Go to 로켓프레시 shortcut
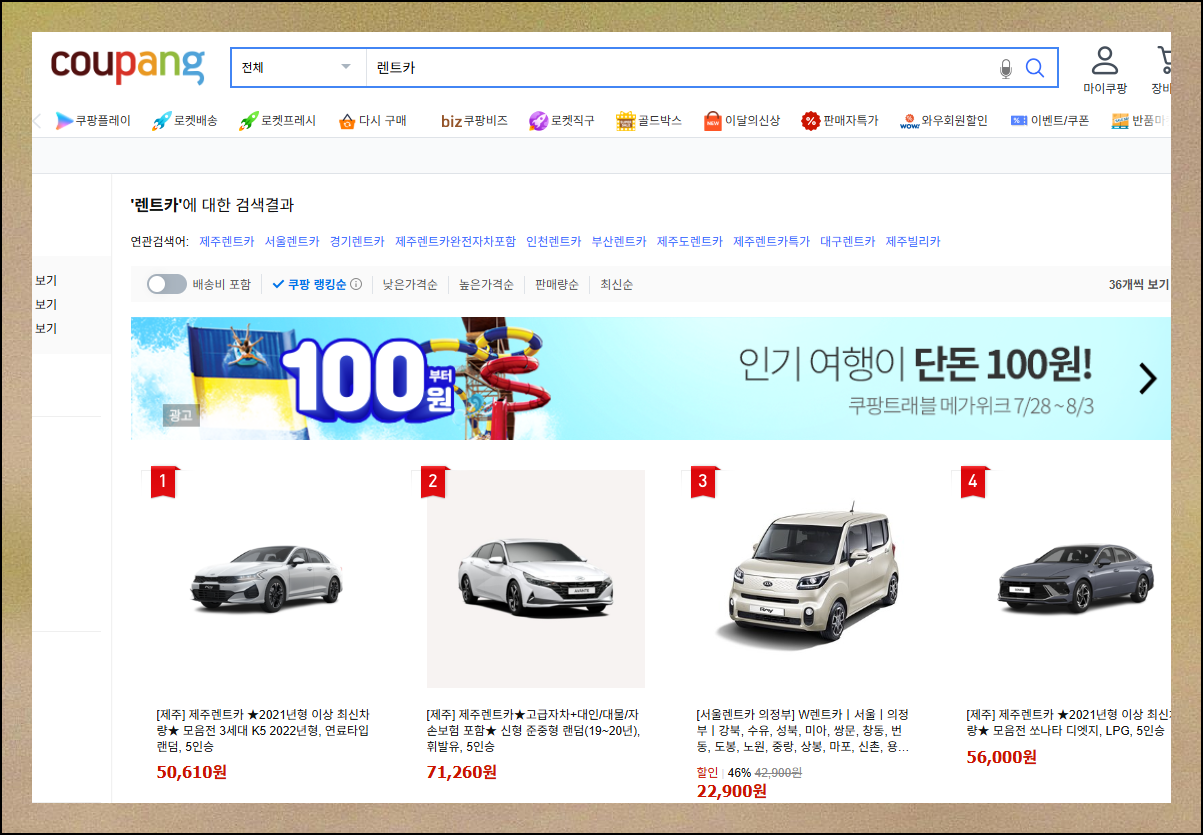This screenshot has width=1203, height=835. pos(277,121)
